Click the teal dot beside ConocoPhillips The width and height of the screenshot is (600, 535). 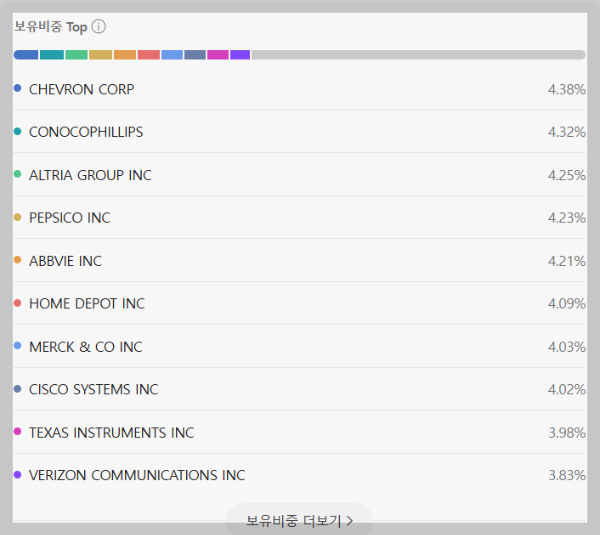point(17,131)
